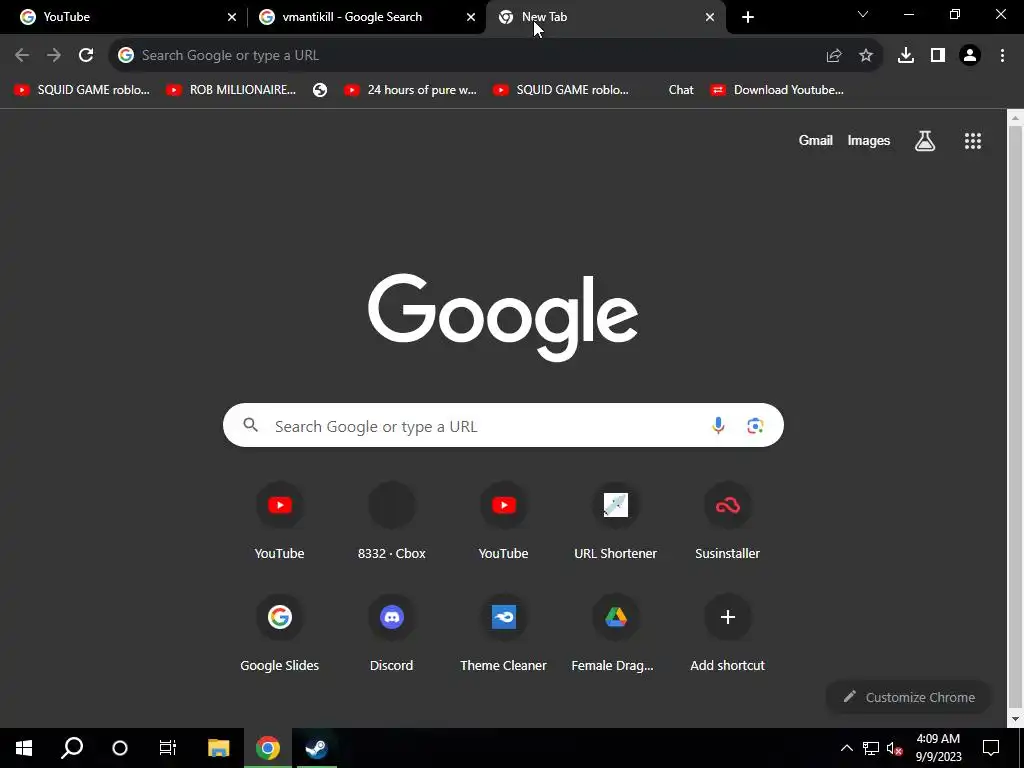Click Customize Chrome button
This screenshot has width=1024, height=768.
(x=908, y=697)
